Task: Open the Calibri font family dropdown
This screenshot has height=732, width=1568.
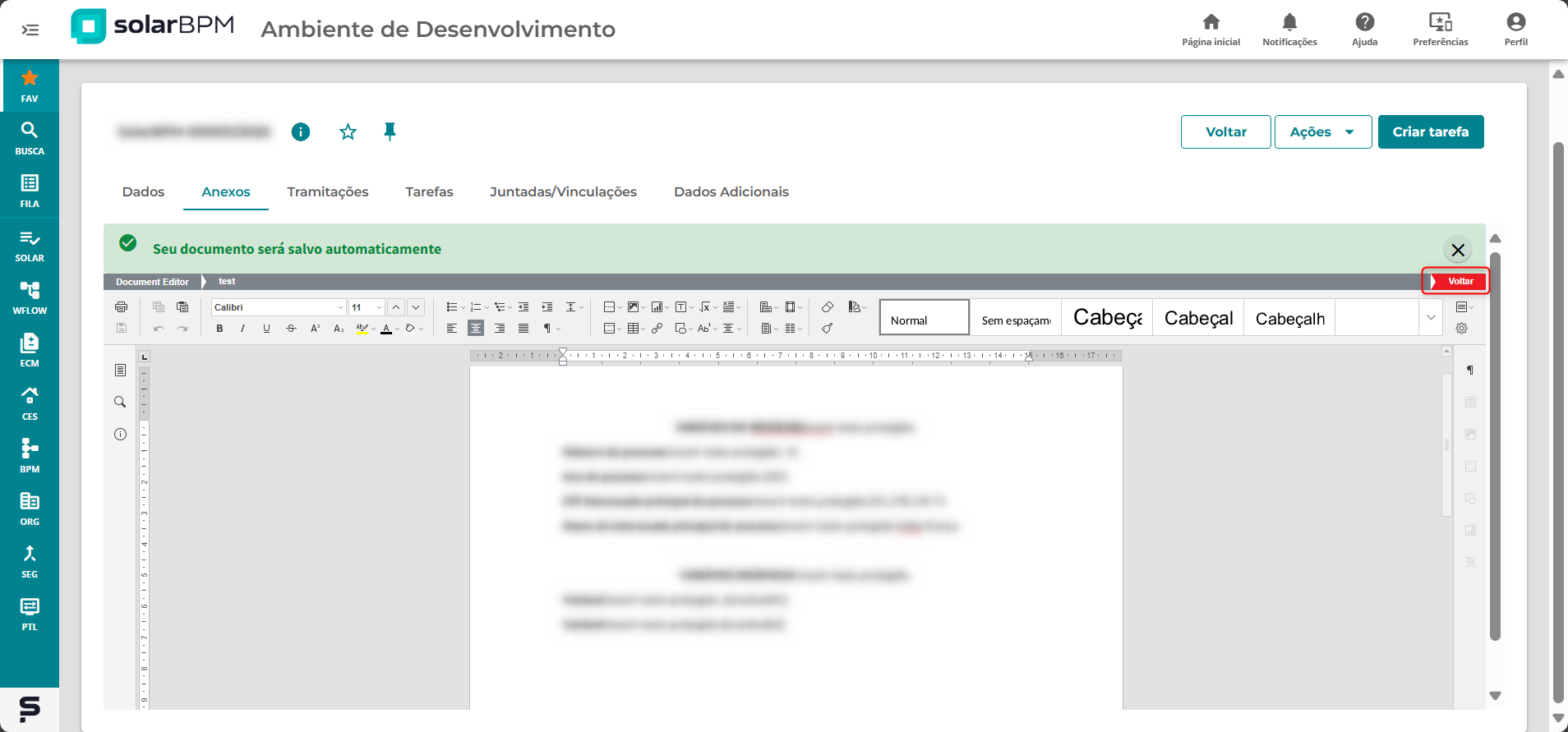Action: [x=278, y=307]
